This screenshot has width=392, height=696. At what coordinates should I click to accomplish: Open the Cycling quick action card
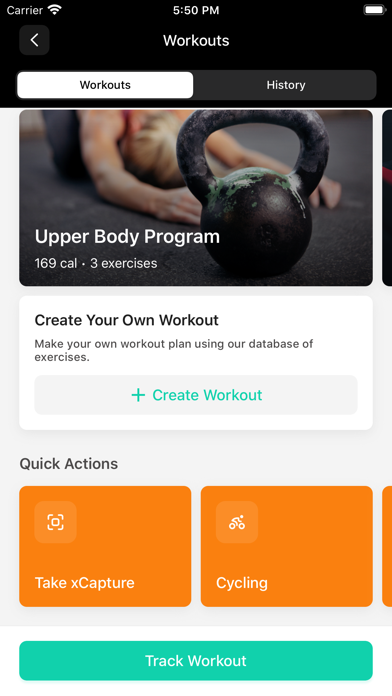pos(286,546)
